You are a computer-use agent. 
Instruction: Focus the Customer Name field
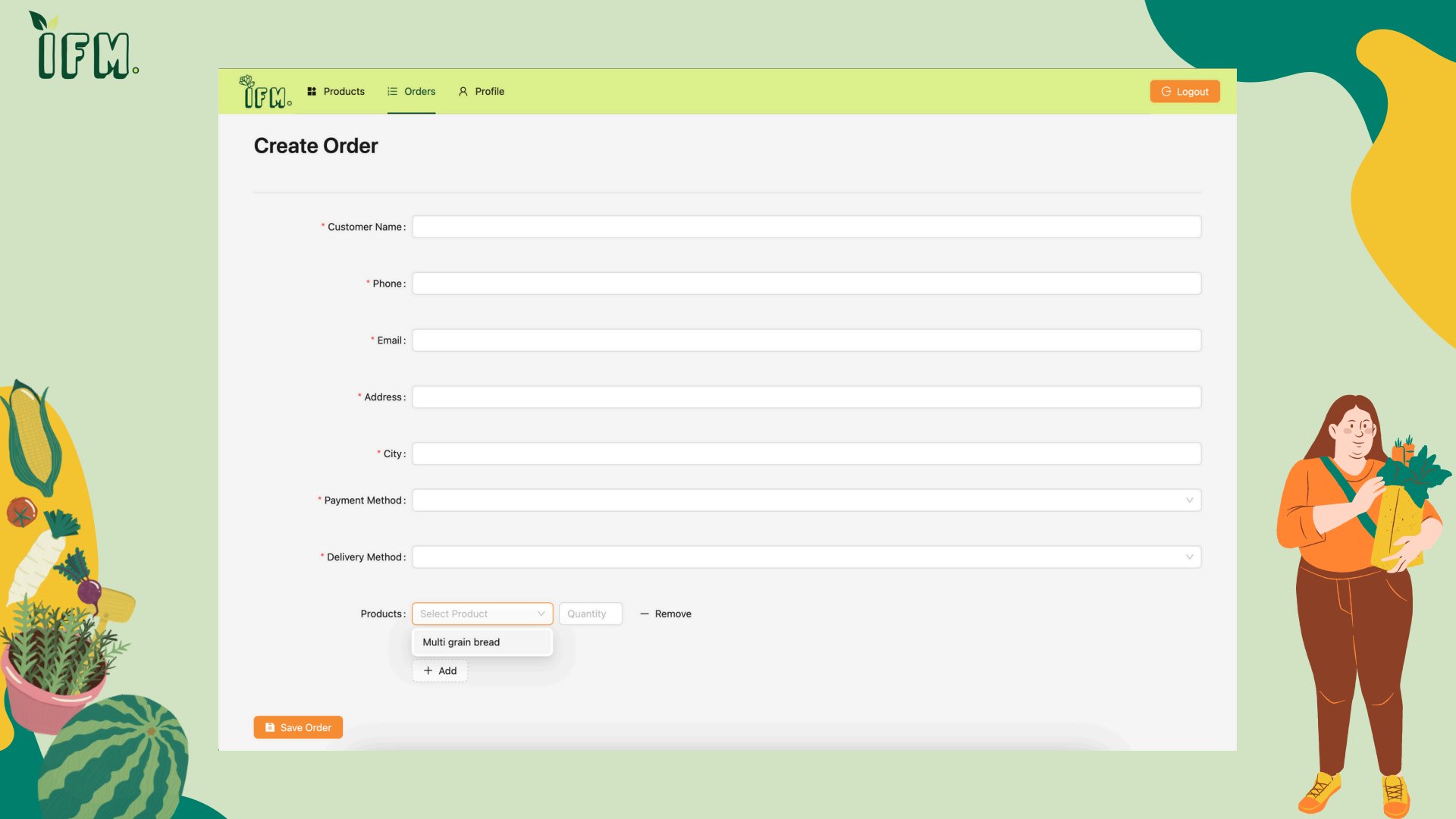coord(805,227)
